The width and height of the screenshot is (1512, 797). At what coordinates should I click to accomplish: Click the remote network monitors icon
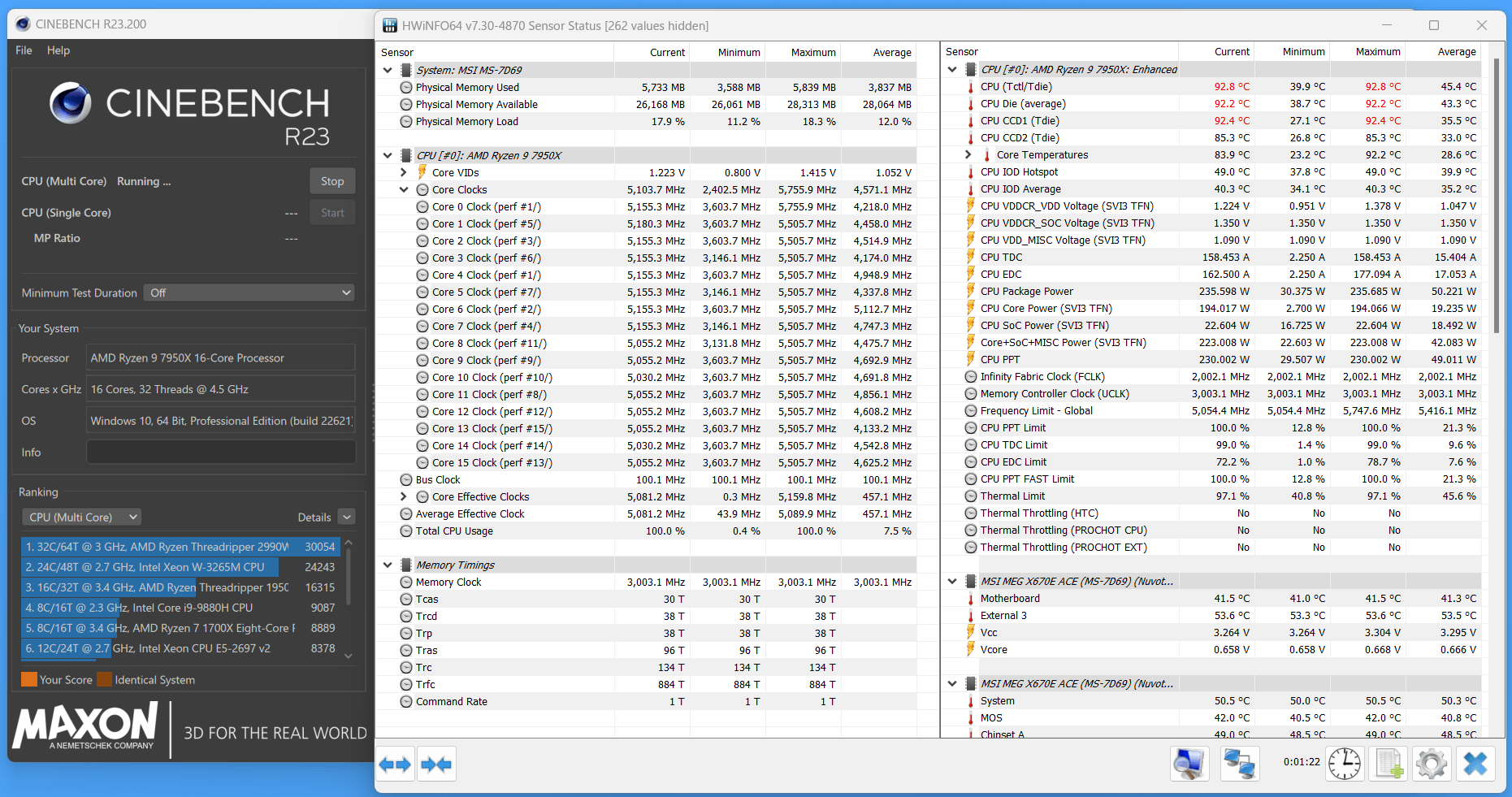(x=1240, y=764)
